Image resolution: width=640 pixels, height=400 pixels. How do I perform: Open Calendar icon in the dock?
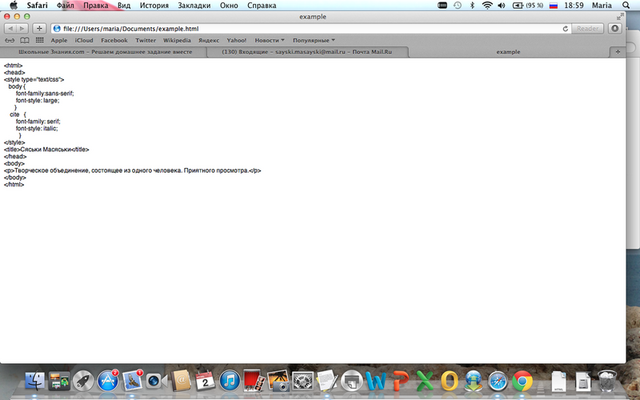coord(205,381)
